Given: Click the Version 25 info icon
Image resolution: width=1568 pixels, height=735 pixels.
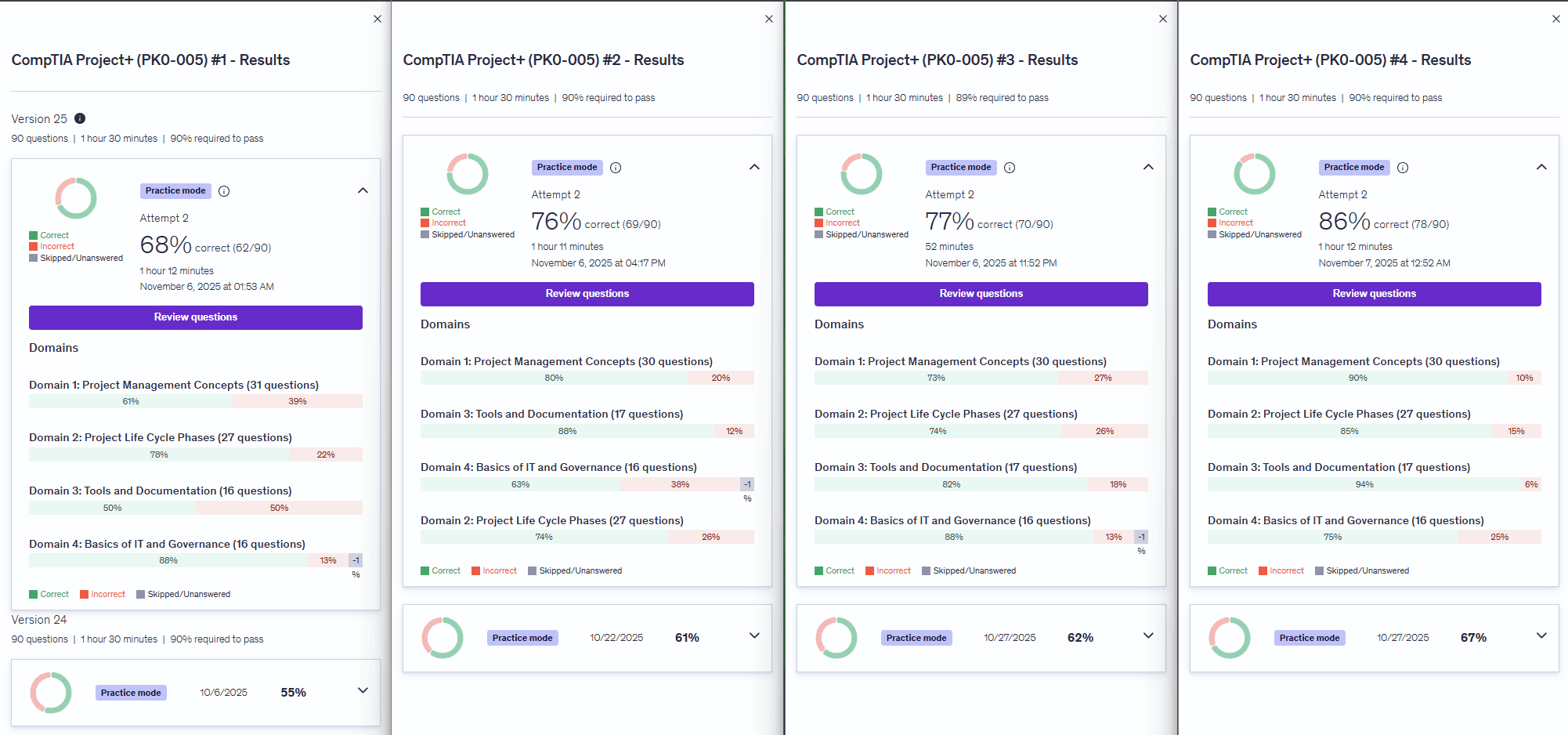Looking at the screenshot, I should point(80,118).
